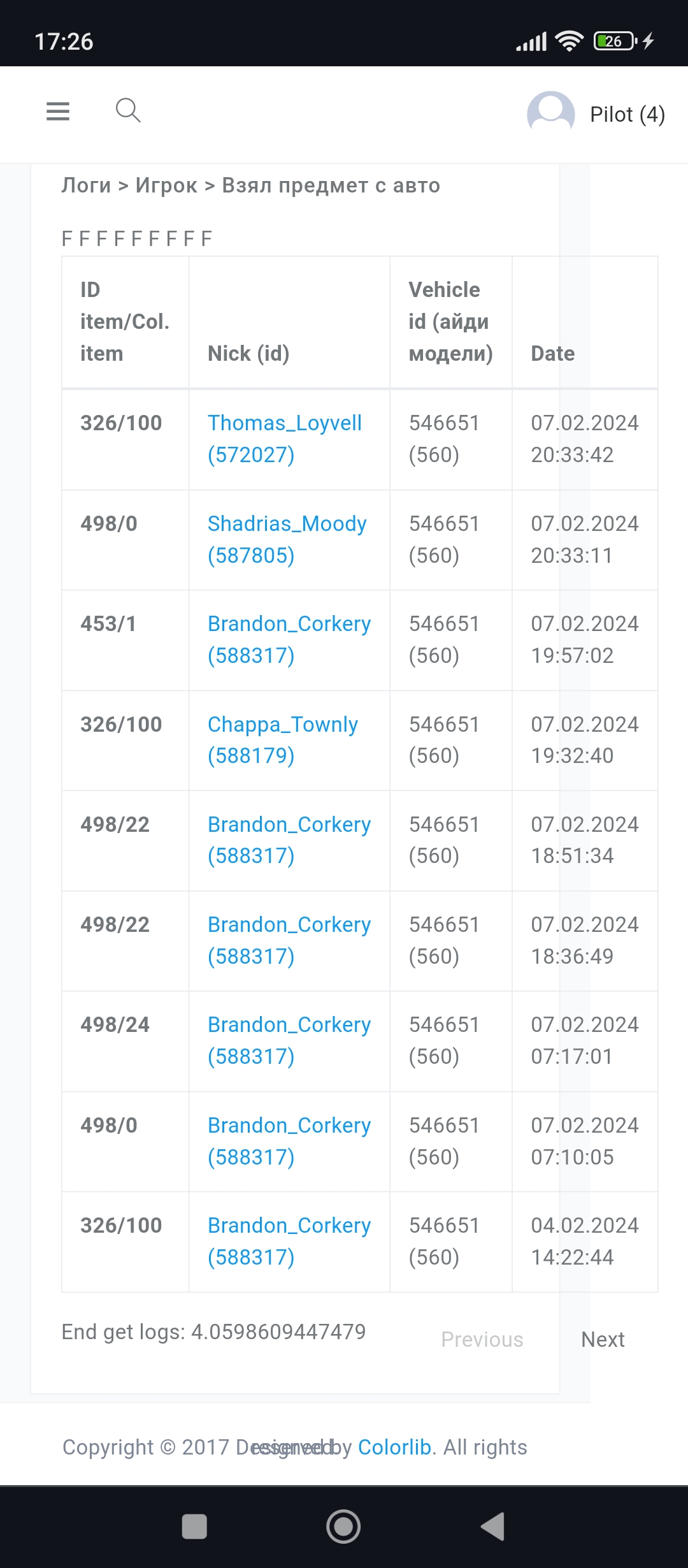Click the Previous pagination button
688x1568 pixels.
pyautogui.click(x=482, y=1339)
